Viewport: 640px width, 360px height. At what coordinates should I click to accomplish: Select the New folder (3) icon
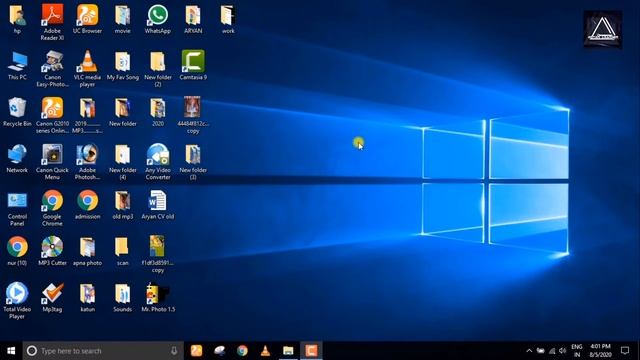click(x=193, y=162)
